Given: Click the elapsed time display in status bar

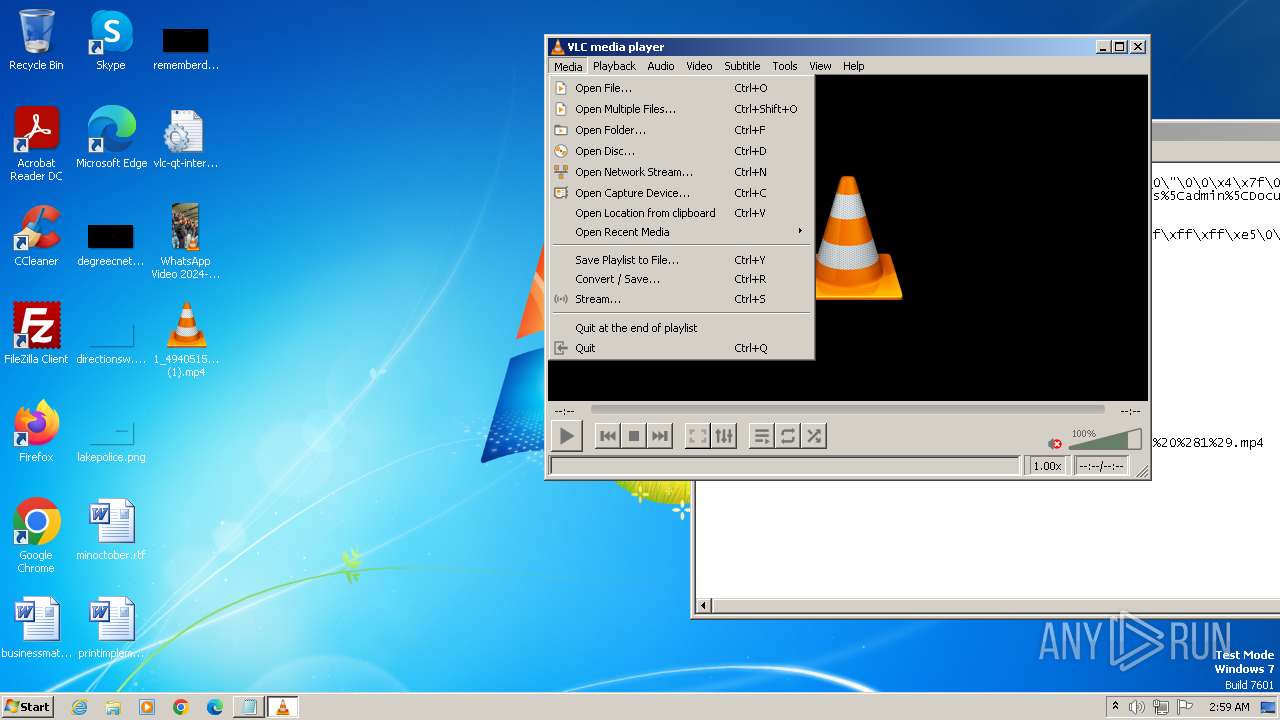Looking at the screenshot, I should (x=1101, y=466).
